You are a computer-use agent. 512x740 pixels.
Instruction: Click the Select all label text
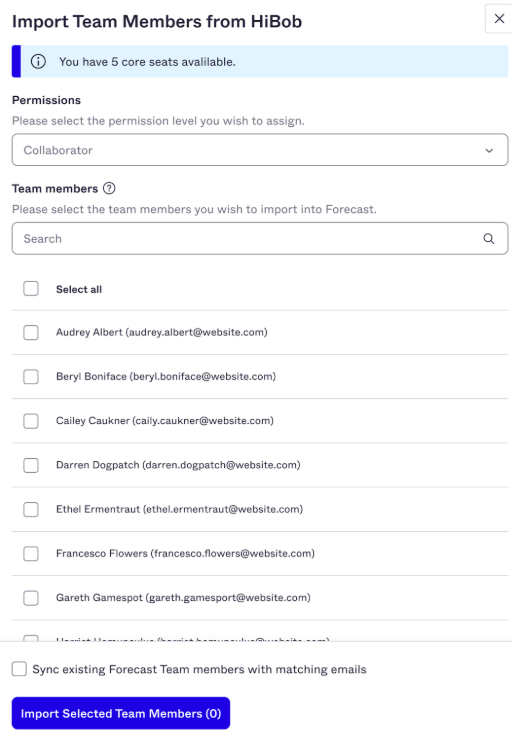(79, 289)
